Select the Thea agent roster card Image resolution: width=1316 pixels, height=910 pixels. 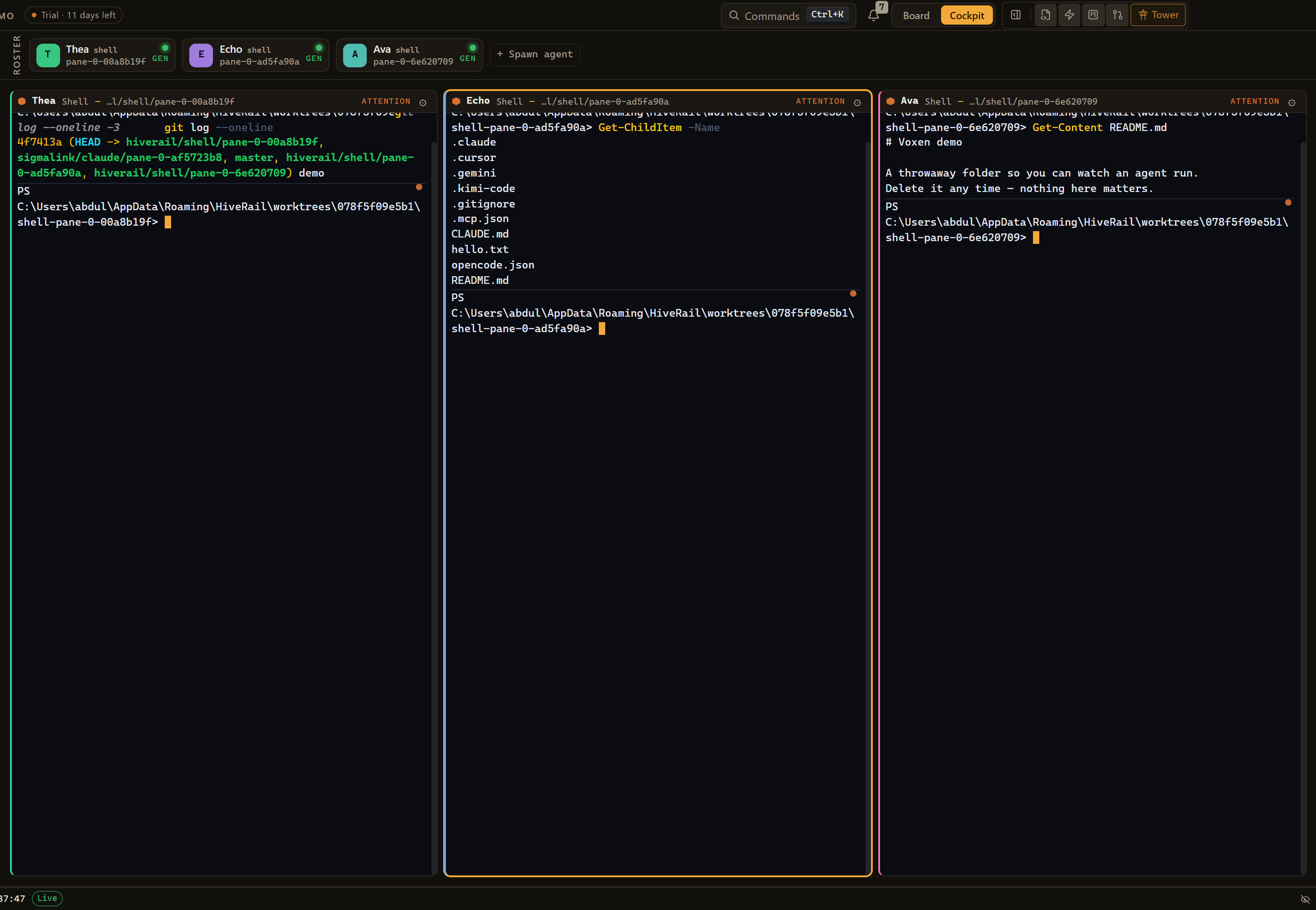(102, 55)
